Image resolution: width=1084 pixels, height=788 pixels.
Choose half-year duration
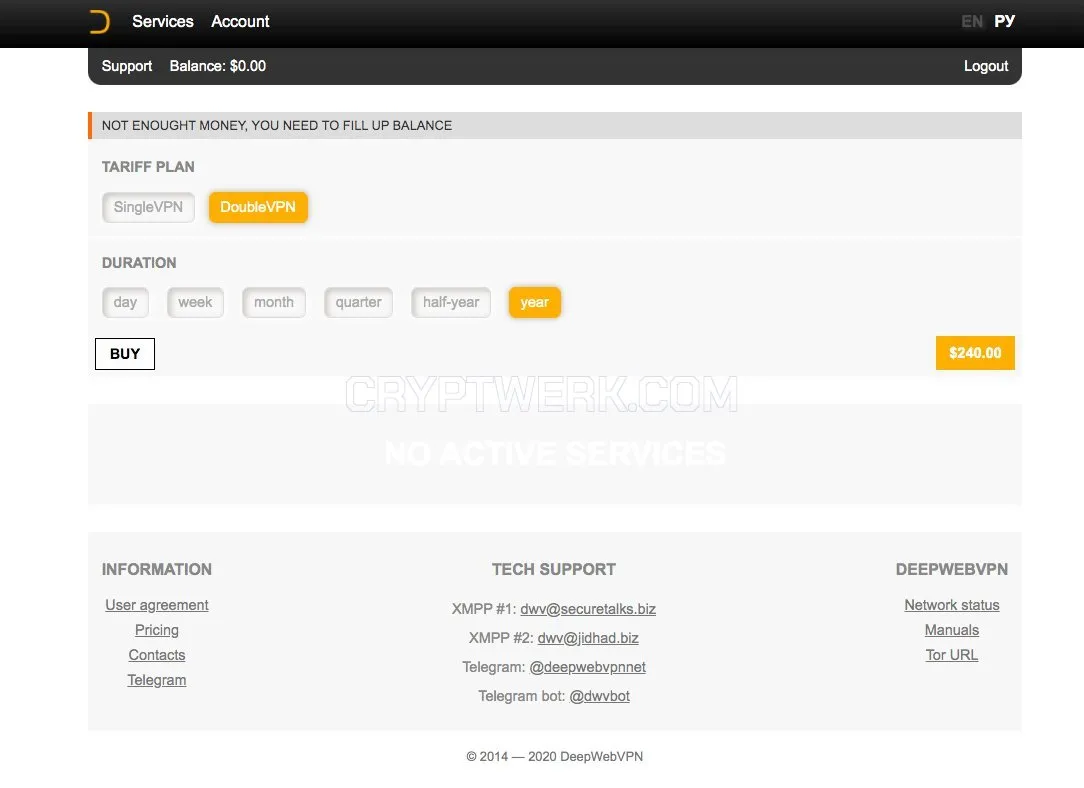pyautogui.click(x=451, y=303)
